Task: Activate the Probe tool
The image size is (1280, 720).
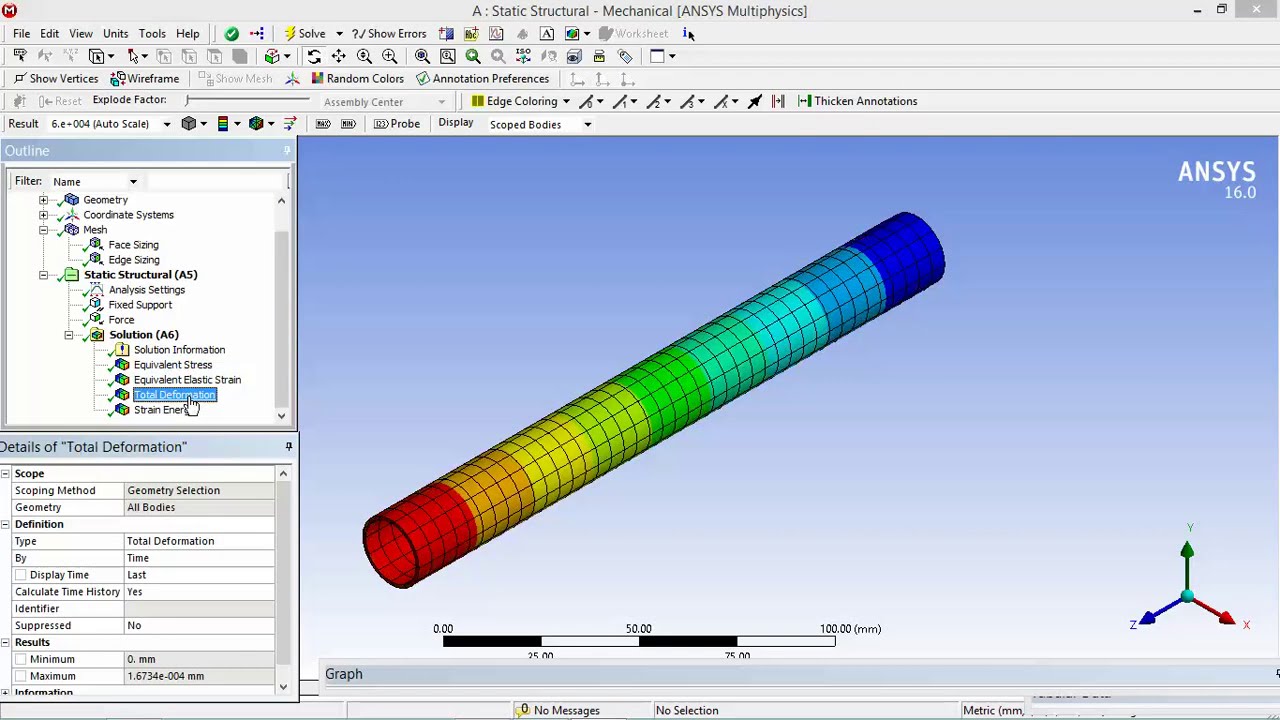Action: (x=397, y=124)
